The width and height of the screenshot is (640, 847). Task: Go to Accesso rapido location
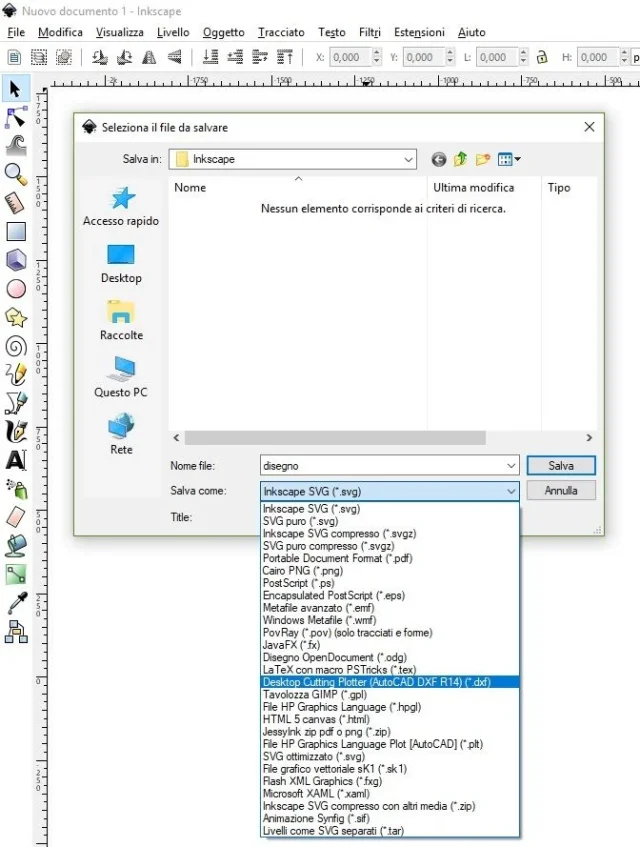click(121, 207)
